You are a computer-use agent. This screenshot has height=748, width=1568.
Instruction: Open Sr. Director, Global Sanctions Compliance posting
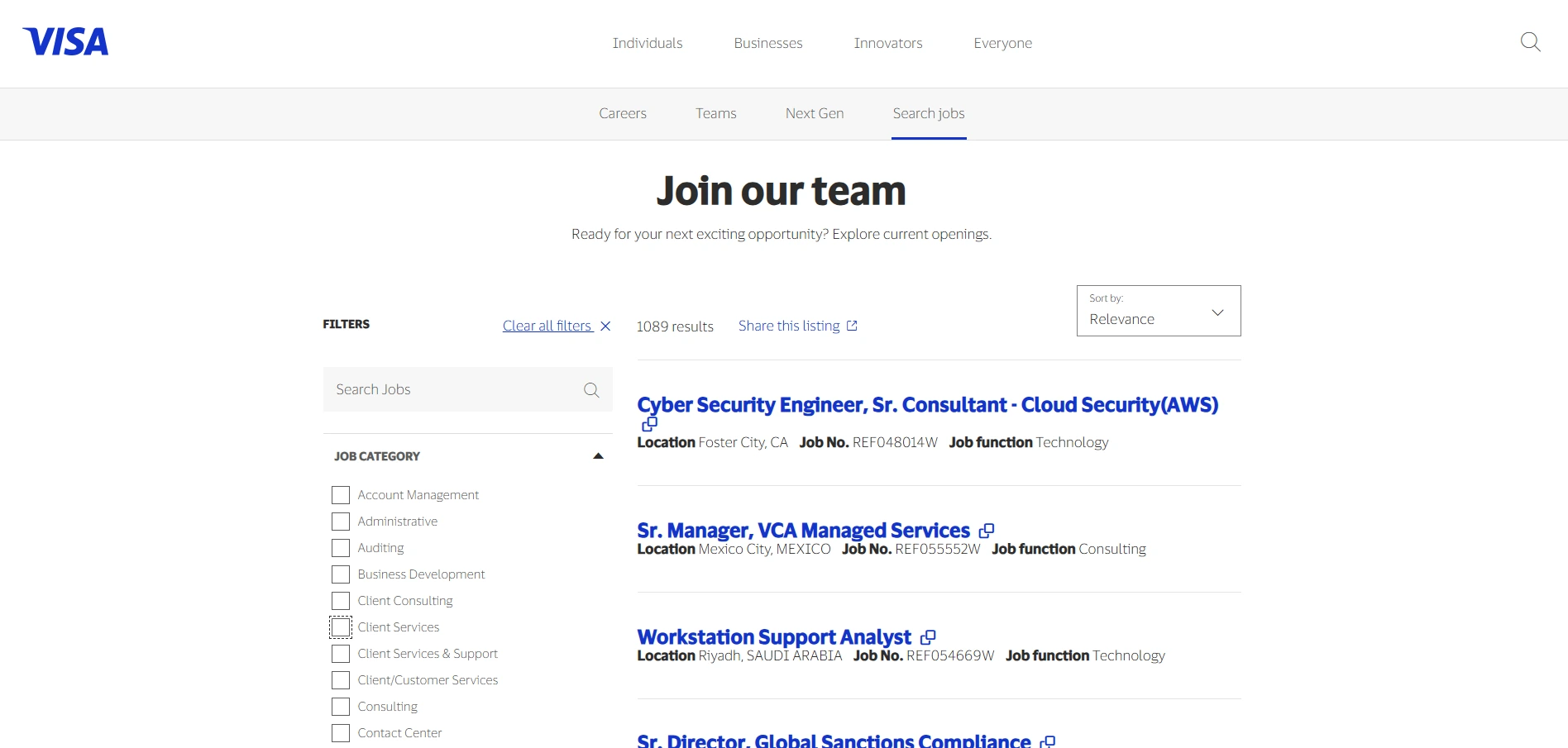tap(834, 741)
